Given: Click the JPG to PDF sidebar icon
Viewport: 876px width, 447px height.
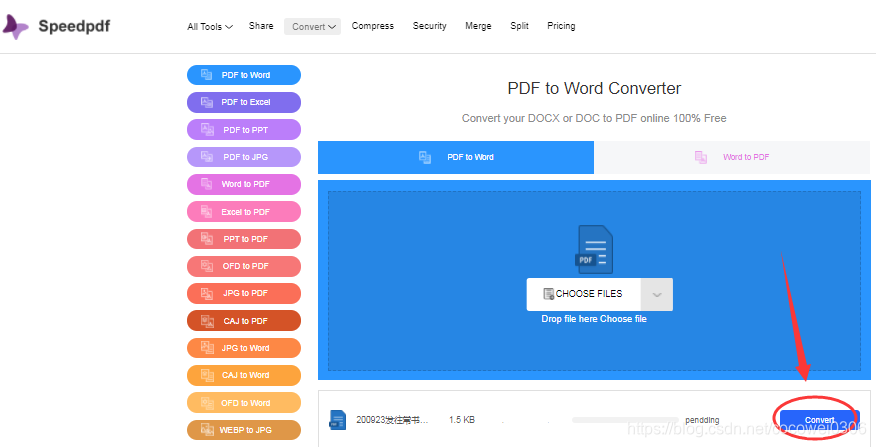Looking at the screenshot, I should [x=207, y=293].
